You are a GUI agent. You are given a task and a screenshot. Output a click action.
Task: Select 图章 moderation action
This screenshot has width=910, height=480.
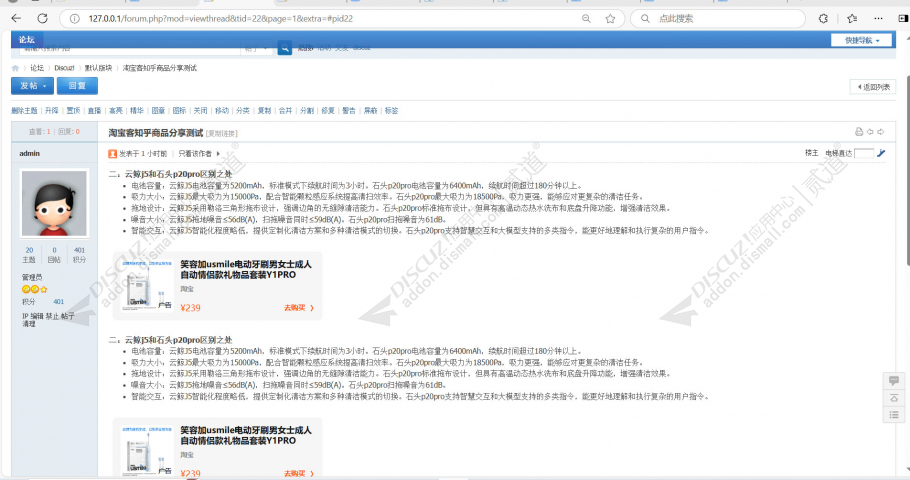click(x=158, y=110)
